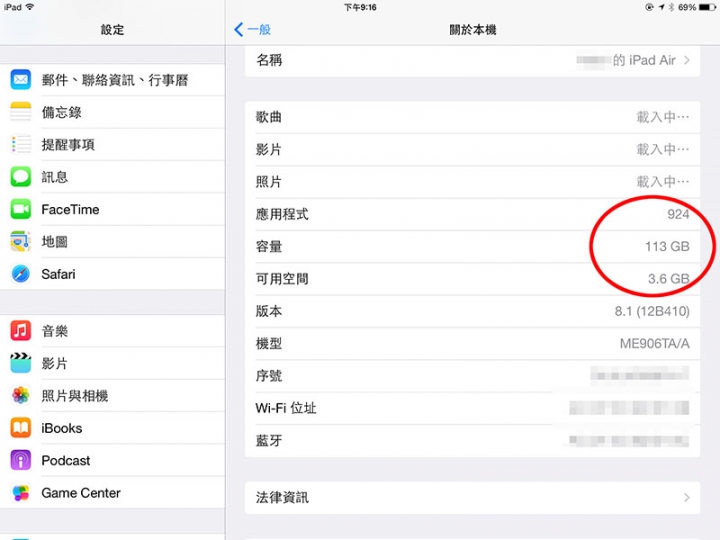Open the 照片與相機 settings item
The width and height of the screenshot is (720, 540).
112,395
